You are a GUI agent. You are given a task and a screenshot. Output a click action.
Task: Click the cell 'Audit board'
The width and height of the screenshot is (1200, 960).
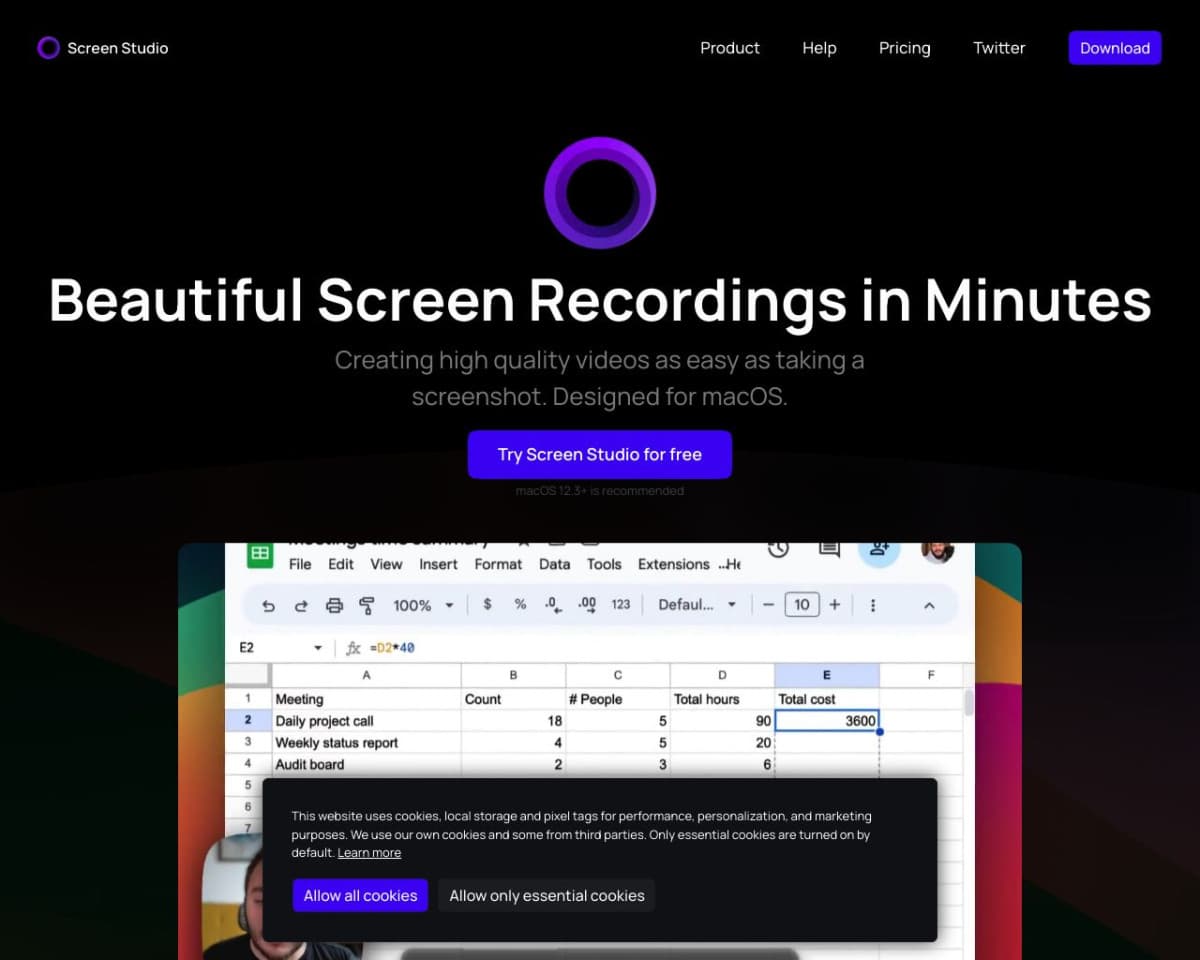[x=366, y=764]
